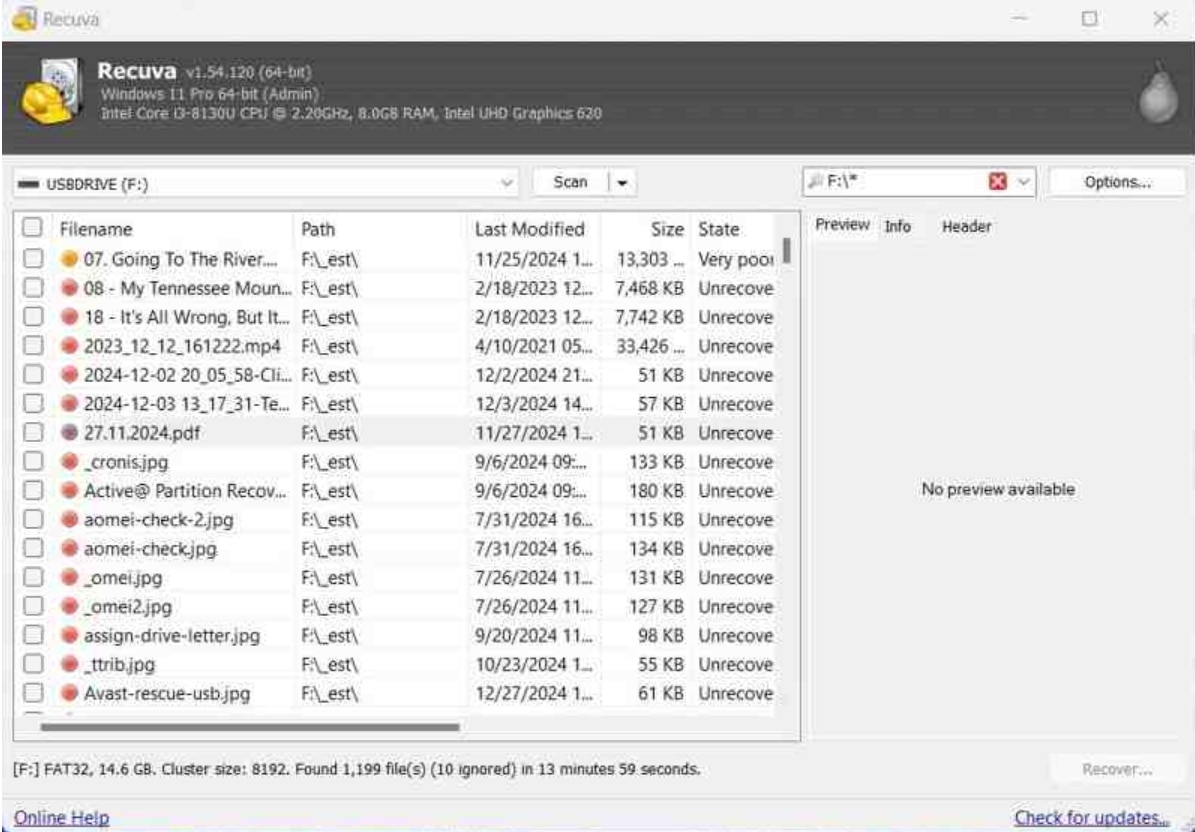Click red state dot for 08 - My Tennessee Moun

[69, 288]
